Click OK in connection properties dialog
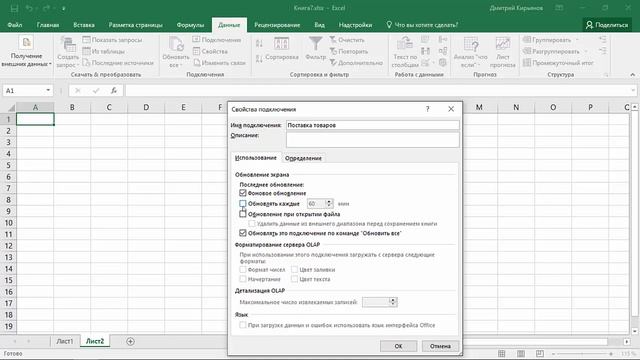 (x=398, y=346)
